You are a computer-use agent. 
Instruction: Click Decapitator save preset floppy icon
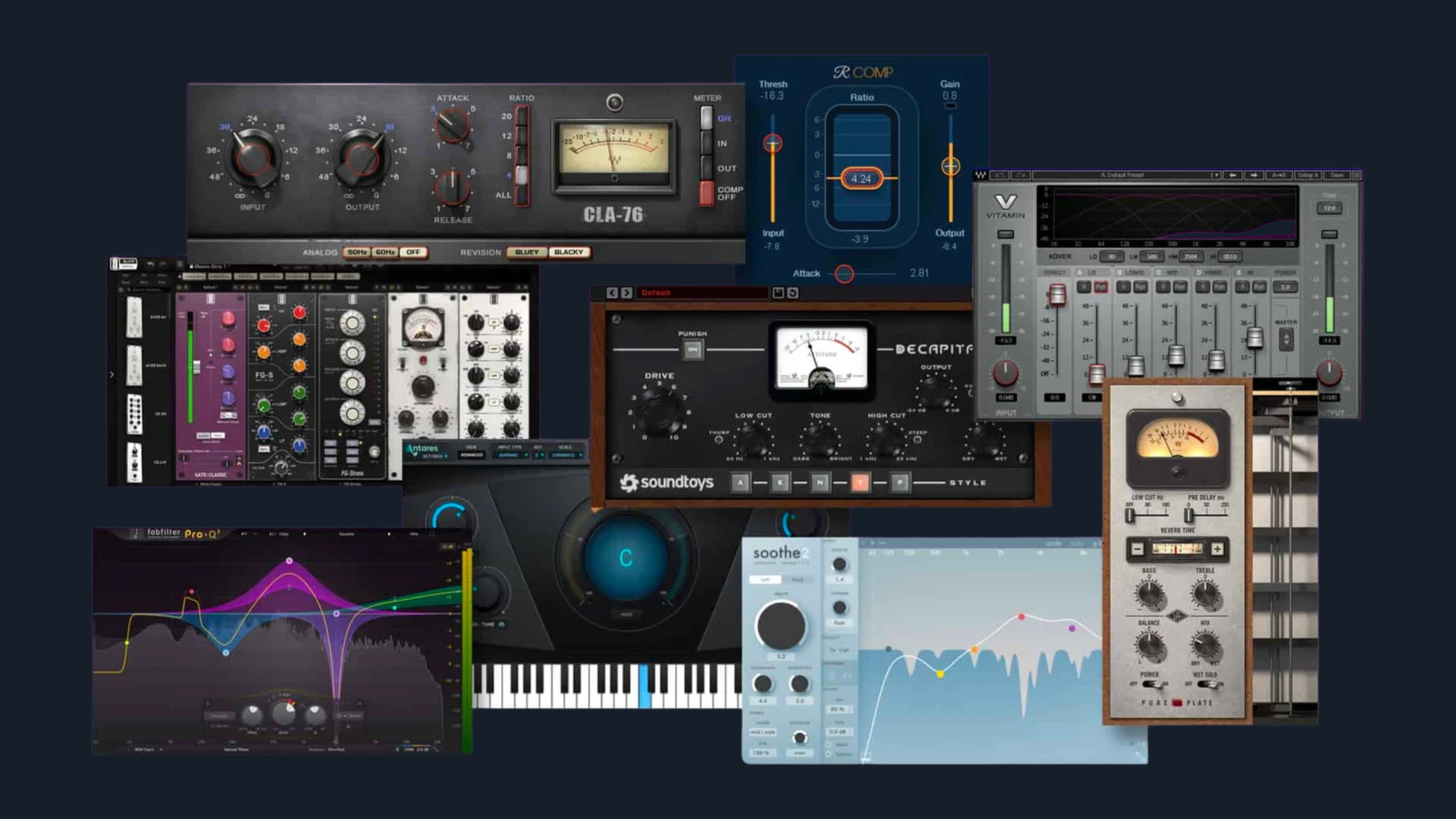coord(778,293)
